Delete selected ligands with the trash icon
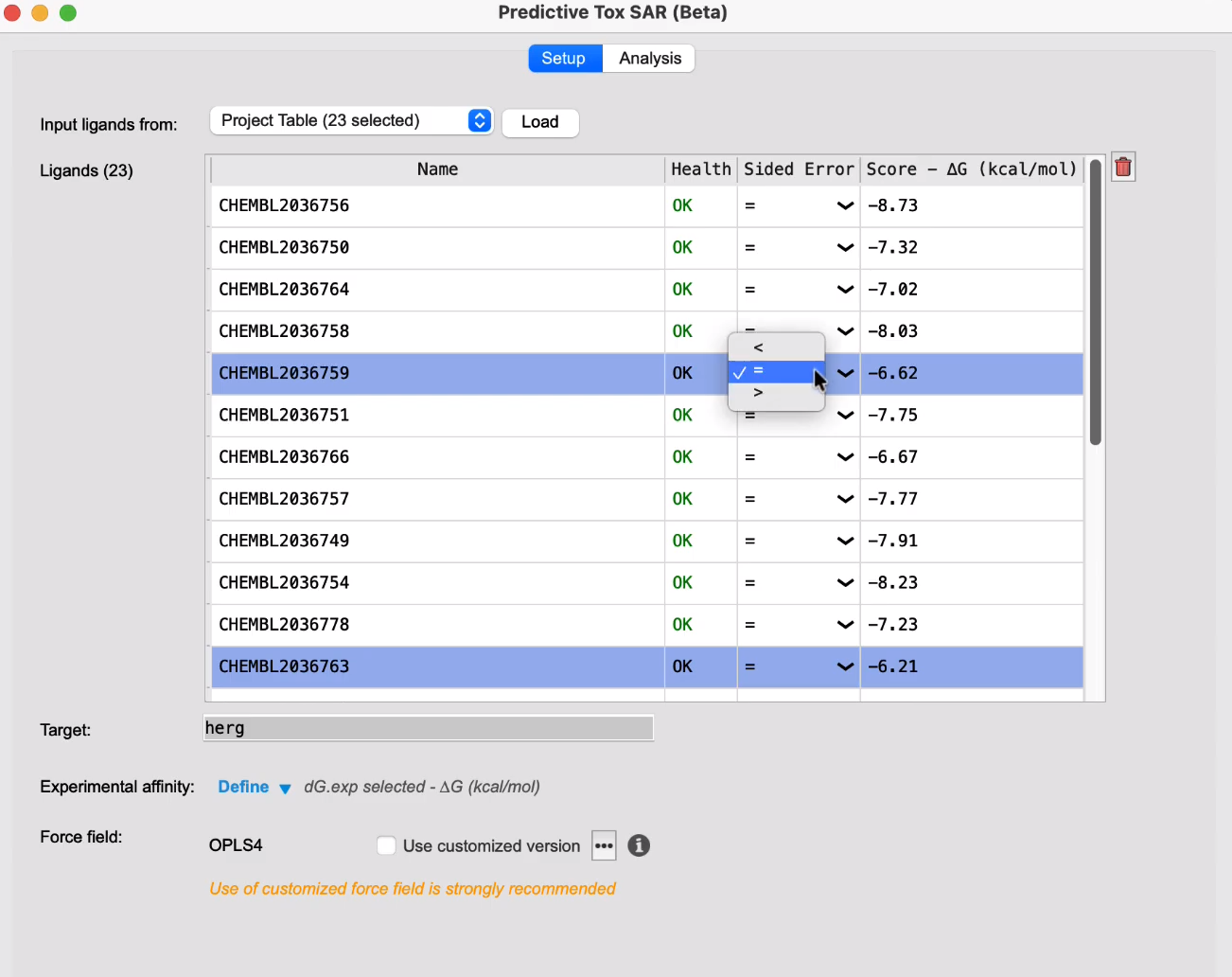 [1123, 168]
